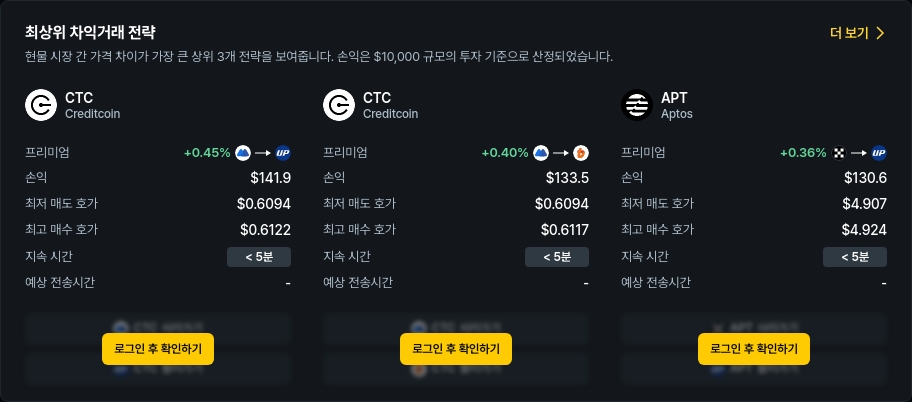
Task: Click the < 5분 duration badge in the +0.45% card
Action: point(259,257)
